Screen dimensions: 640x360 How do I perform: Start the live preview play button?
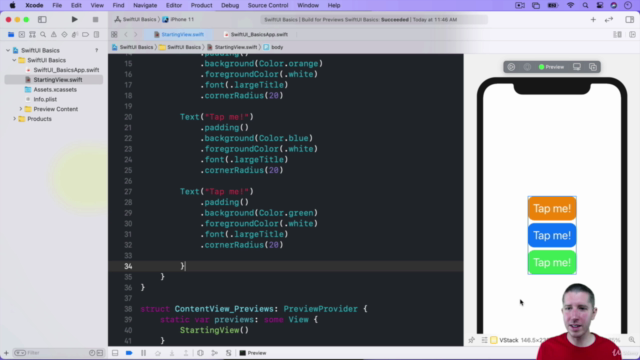click(x=511, y=67)
